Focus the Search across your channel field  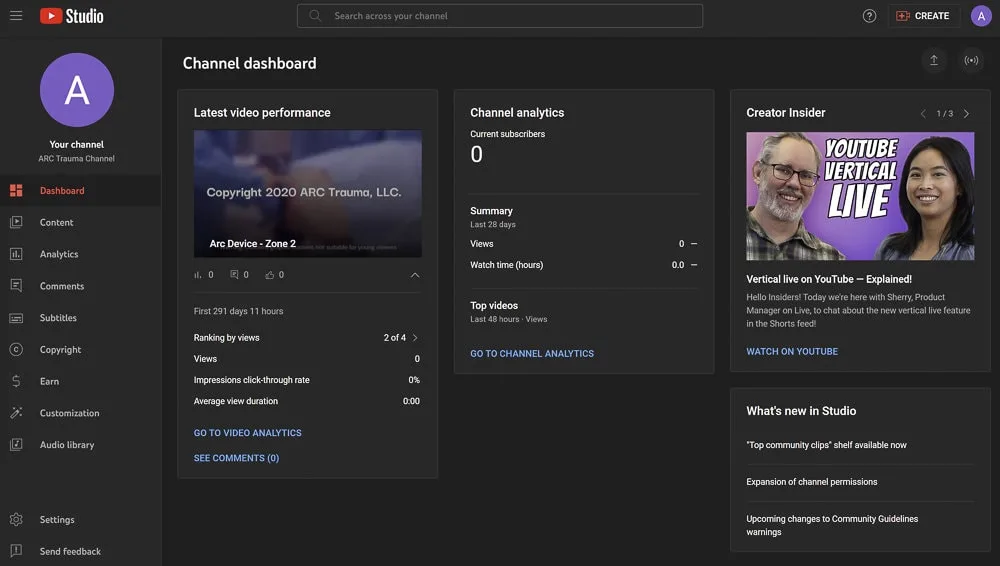tap(499, 16)
